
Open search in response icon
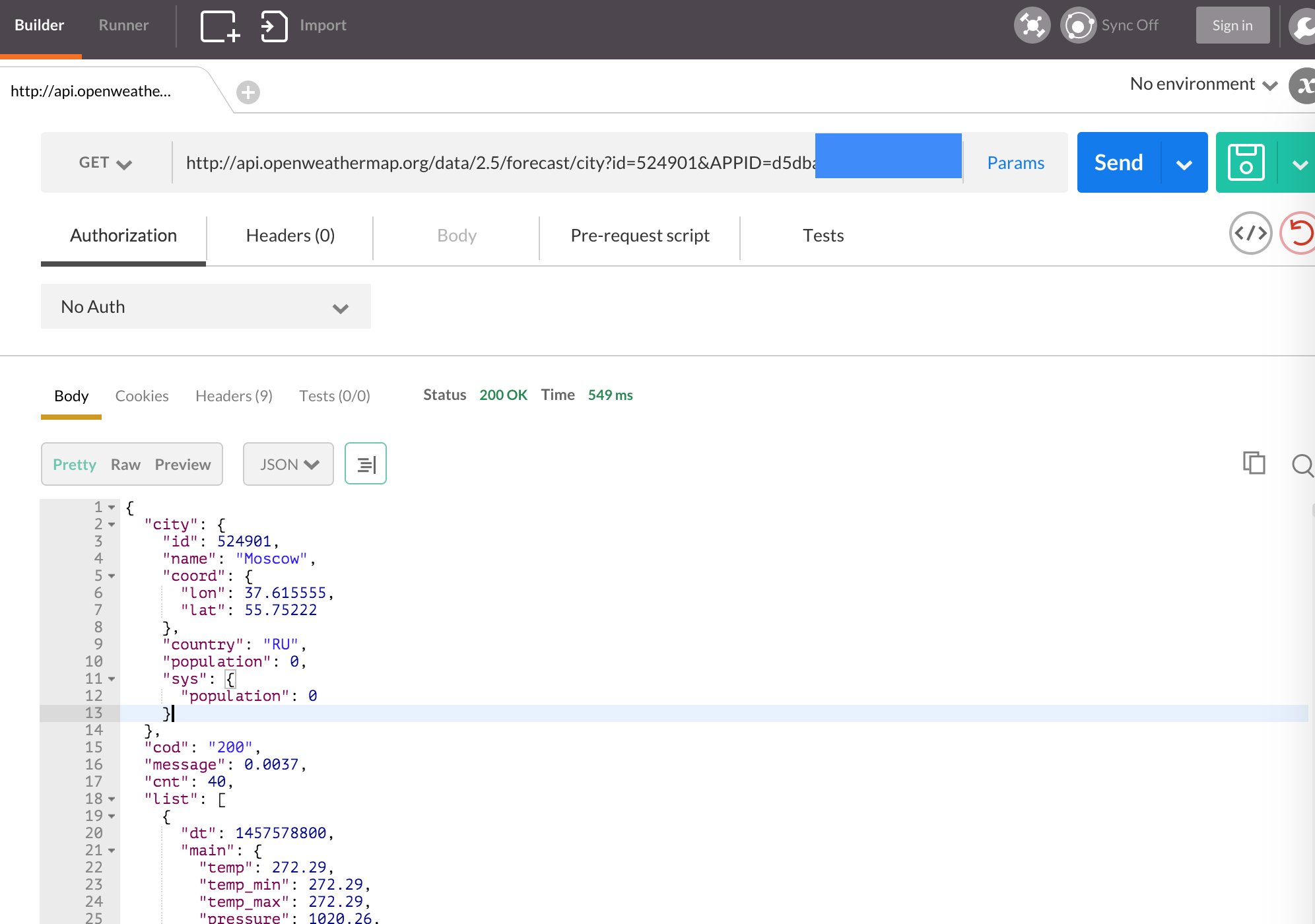tap(1302, 465)
